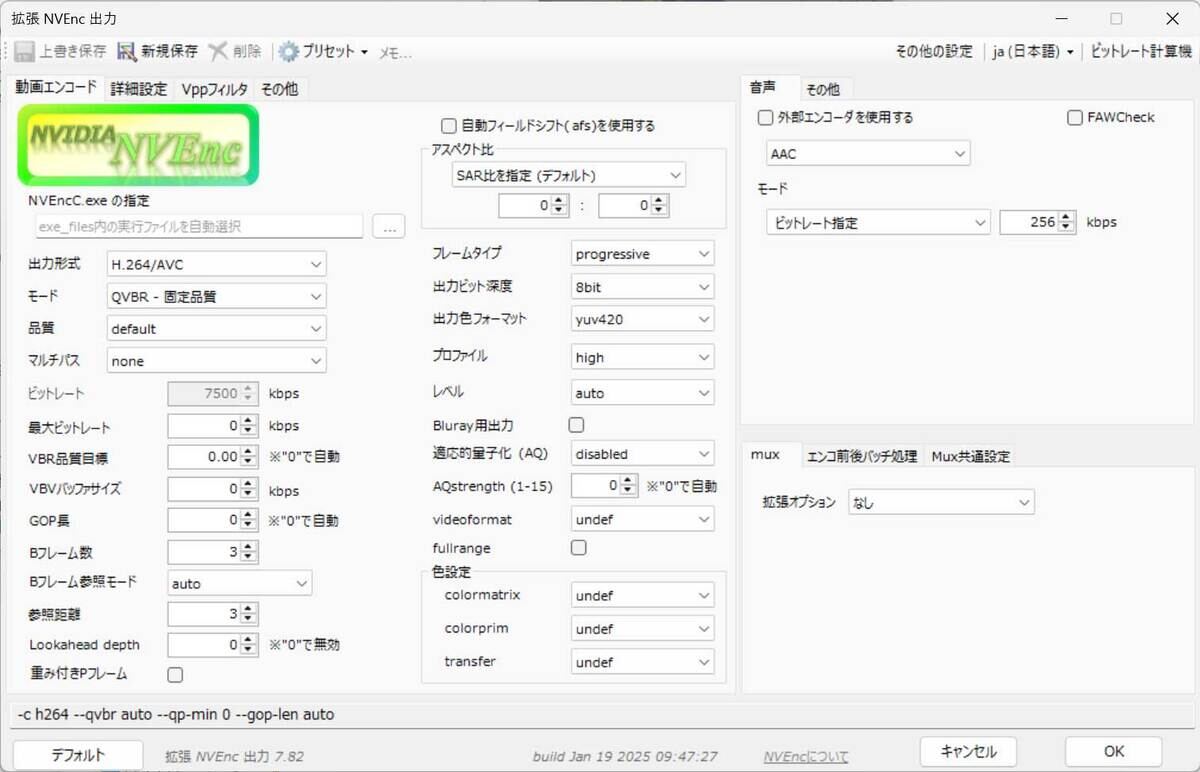Open the videoformat undef dropdown

click(x=642, y=520)
